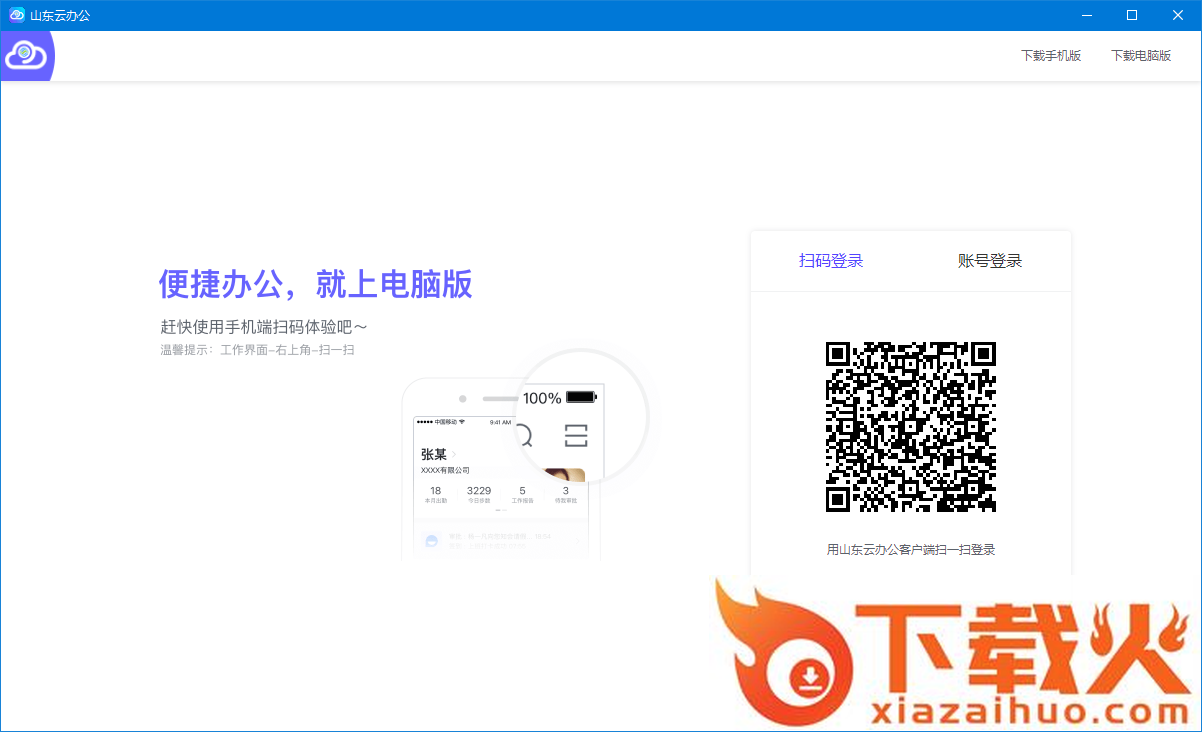Maximize the 山东云办公 window
Viewport: 1202px width, 732px height.
pos(1132,15)
